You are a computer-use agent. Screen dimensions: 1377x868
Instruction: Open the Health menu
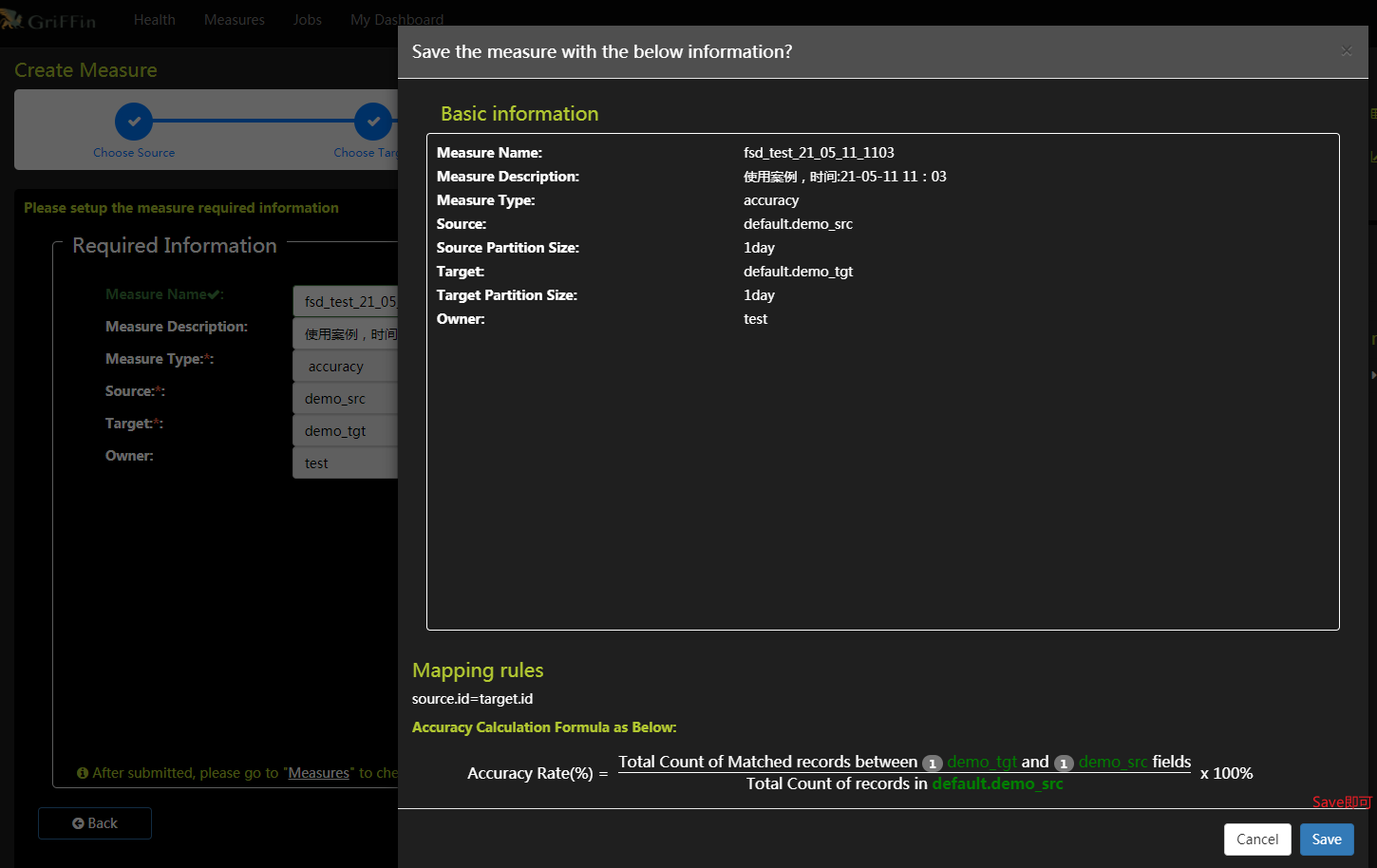[154, 20]
